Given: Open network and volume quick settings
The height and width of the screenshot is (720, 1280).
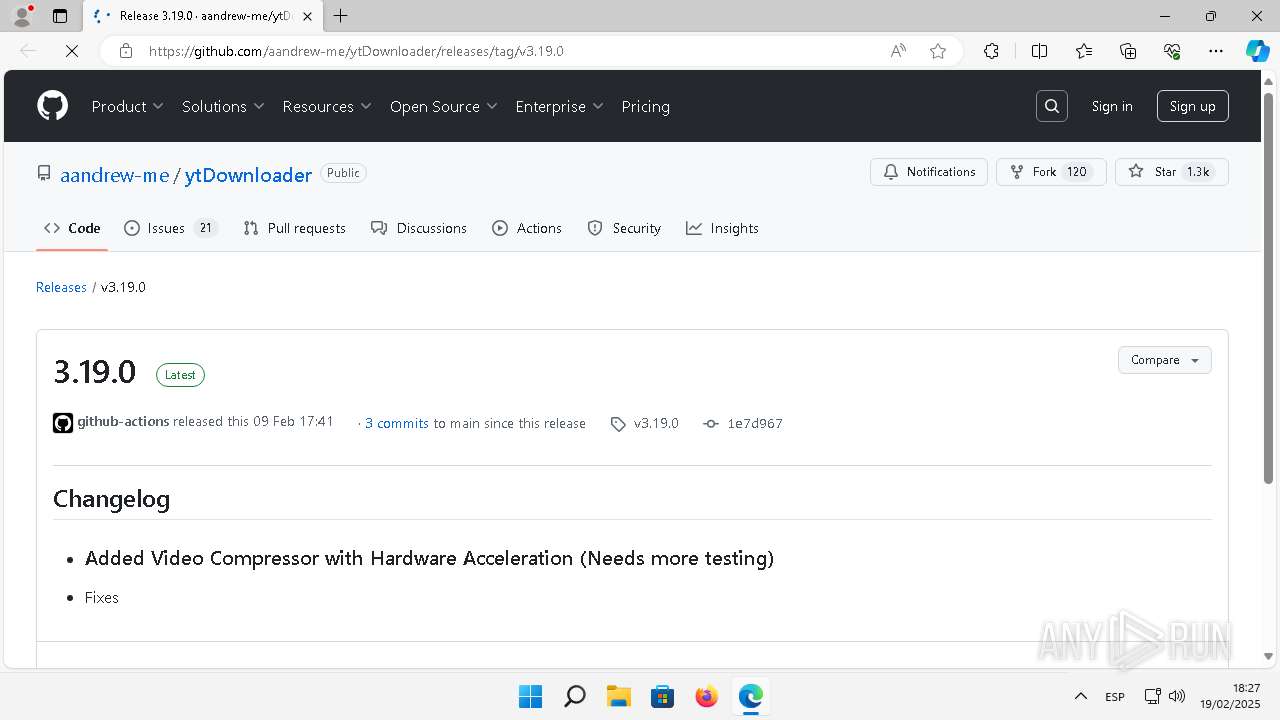Looking at the screenshot, I should click(1164, 696).
